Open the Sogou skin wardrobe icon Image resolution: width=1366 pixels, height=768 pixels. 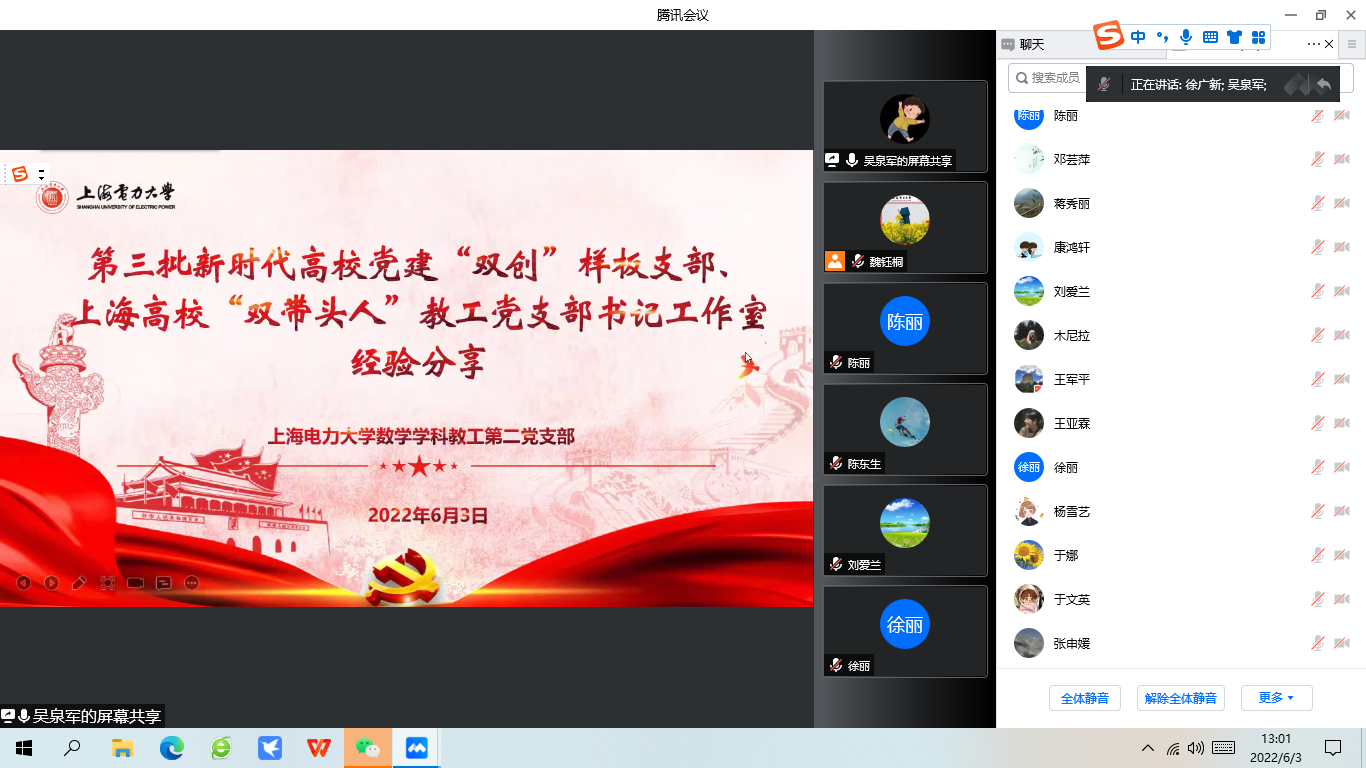pos(1235,38)
